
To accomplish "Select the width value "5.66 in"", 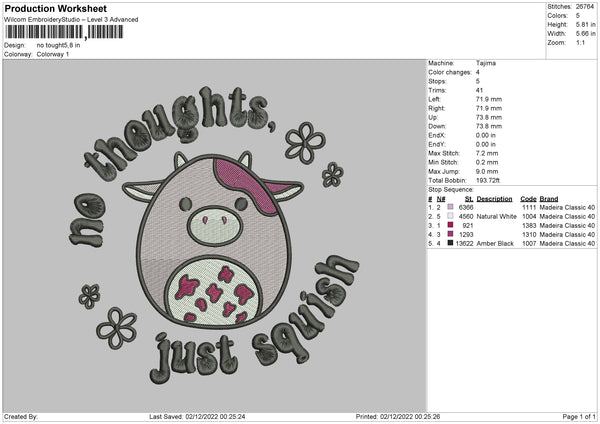I will point(585,34).
